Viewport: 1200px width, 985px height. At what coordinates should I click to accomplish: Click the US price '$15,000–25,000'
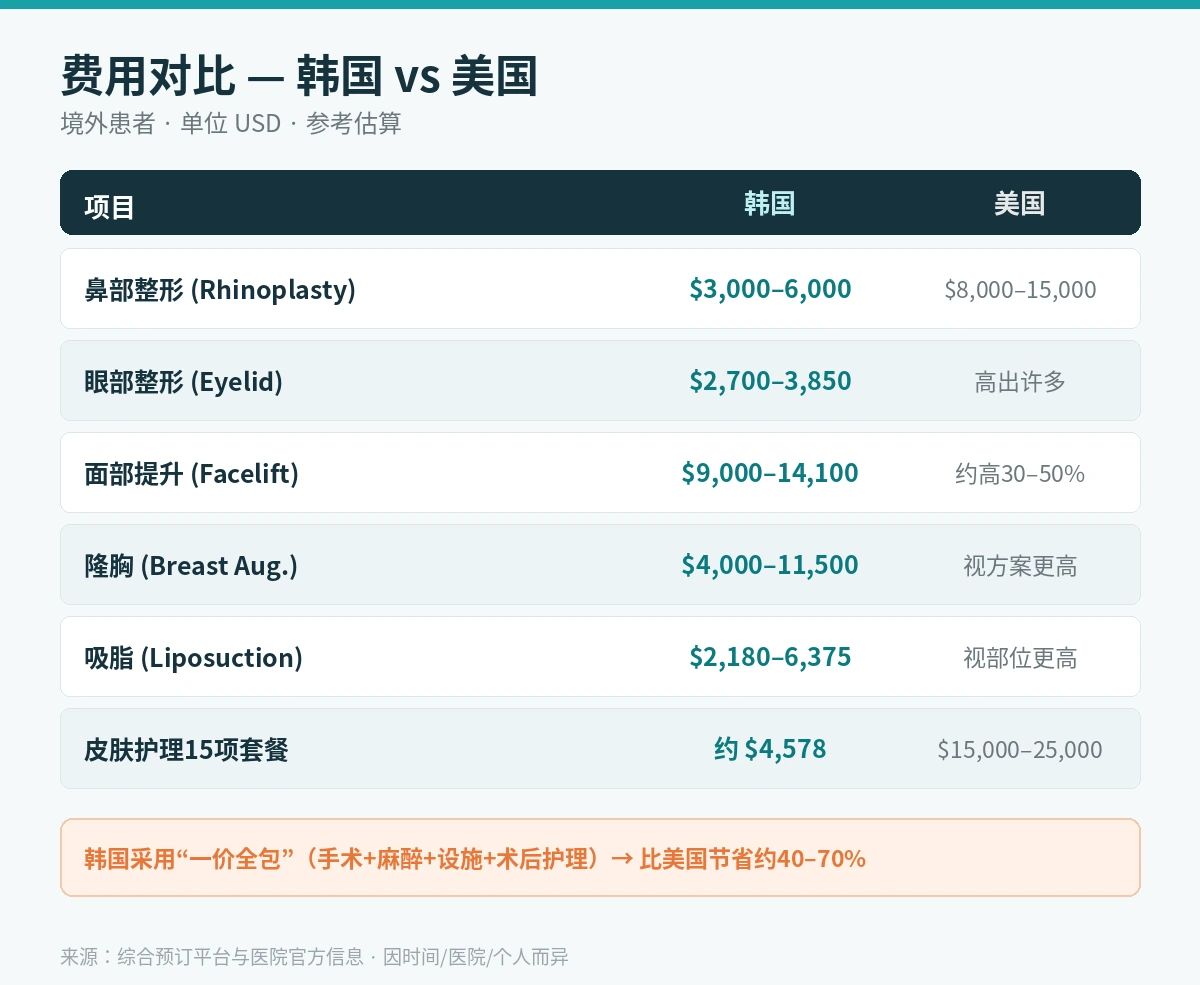click(1020, 750)
